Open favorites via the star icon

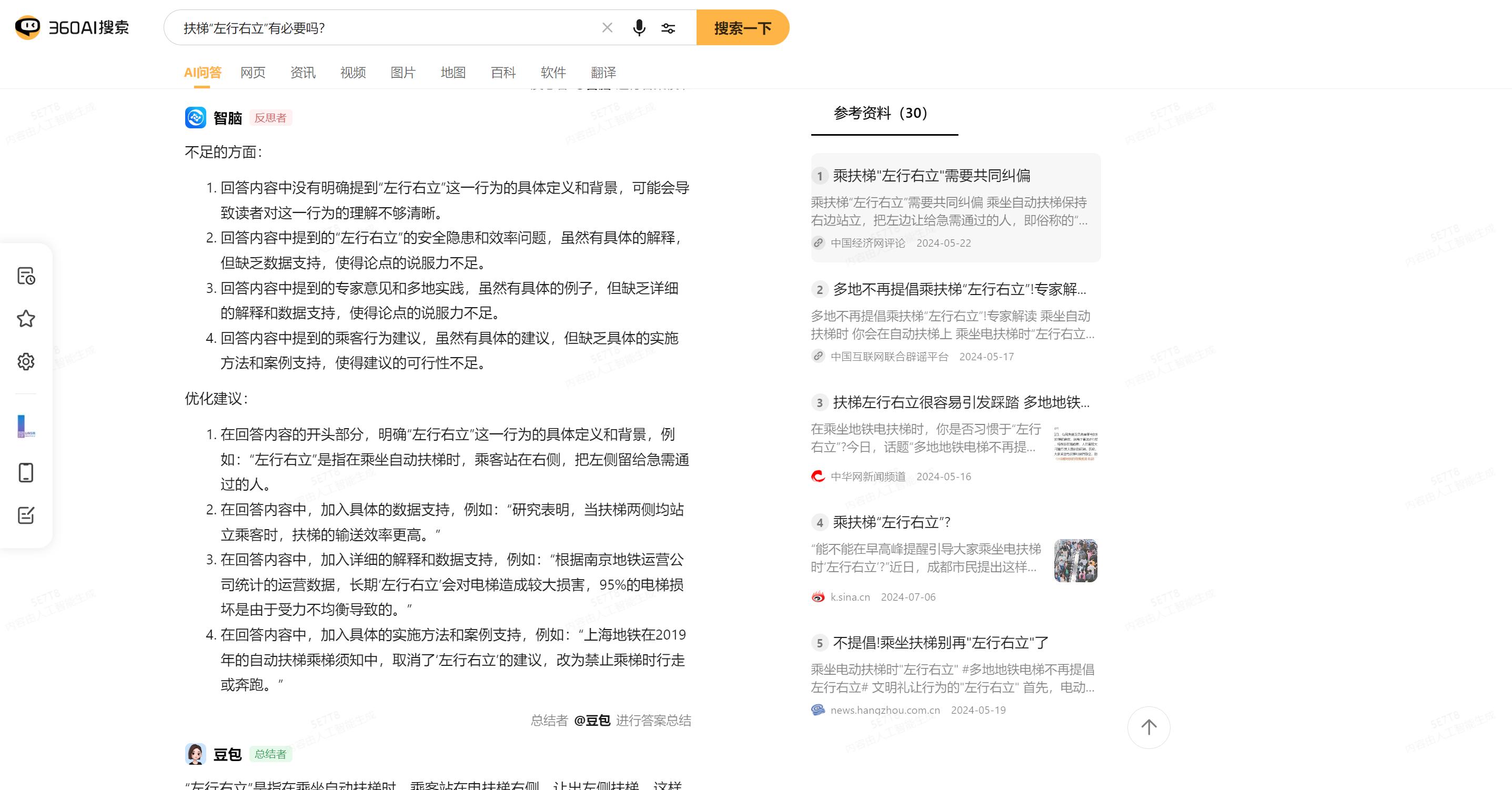(25, 319)
